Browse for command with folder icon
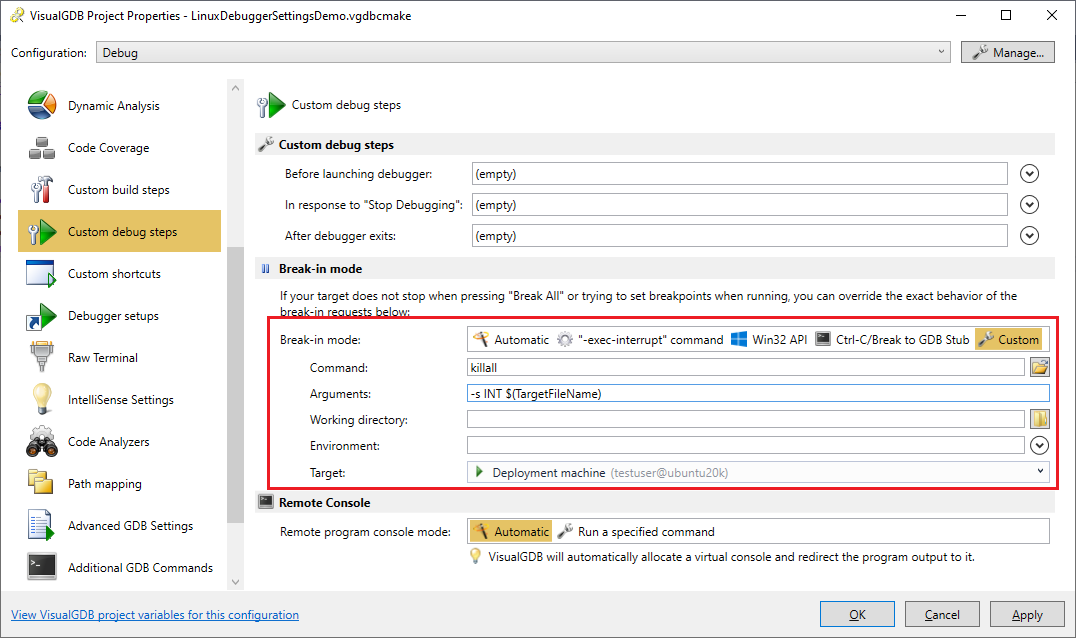Image resolution: width=1076 pixels, height=638 pixels. pos(1040,367)
